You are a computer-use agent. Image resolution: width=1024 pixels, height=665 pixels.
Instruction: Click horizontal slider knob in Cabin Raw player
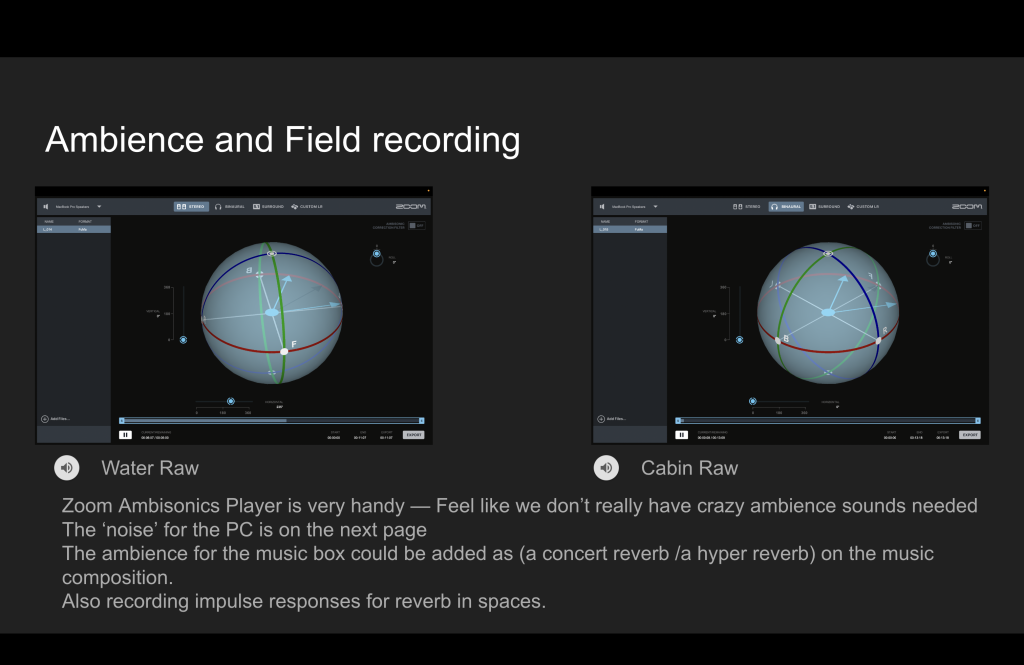coord(753,401)
